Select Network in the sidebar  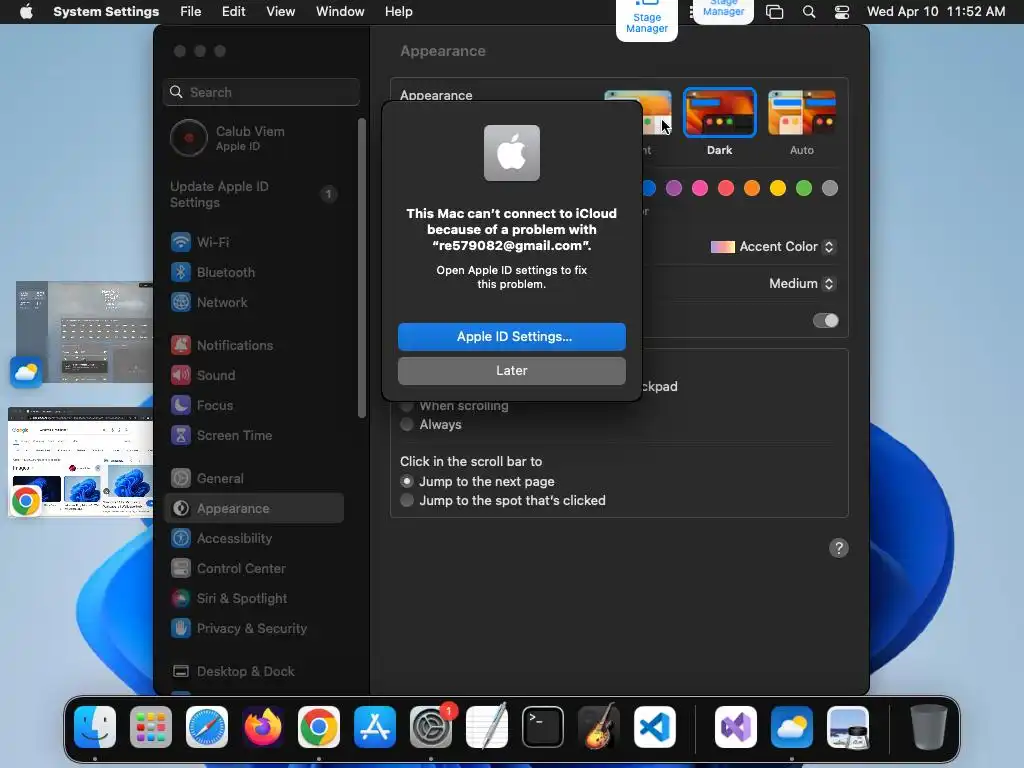255,302
